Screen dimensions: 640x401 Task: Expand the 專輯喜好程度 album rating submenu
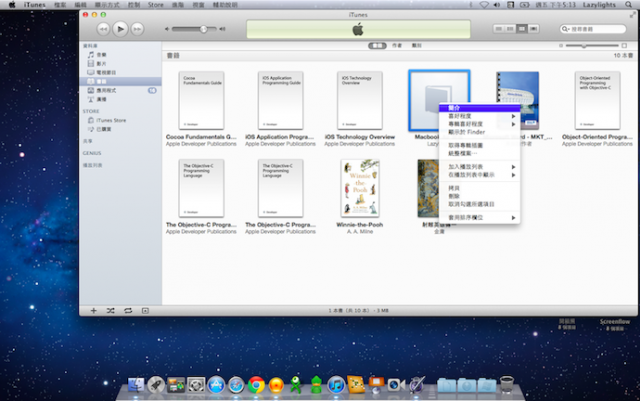tap(479, 124)
